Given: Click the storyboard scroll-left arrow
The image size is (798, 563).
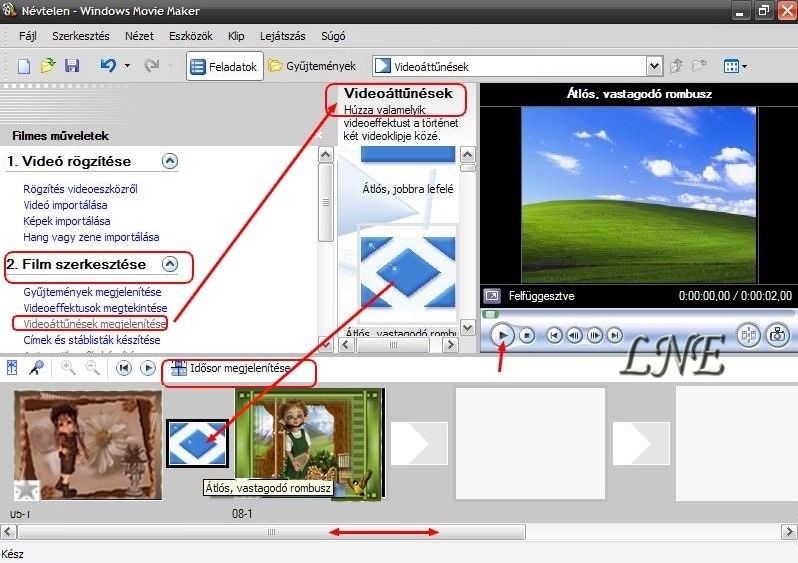Looking at the screenshot, I should [8, 532].
